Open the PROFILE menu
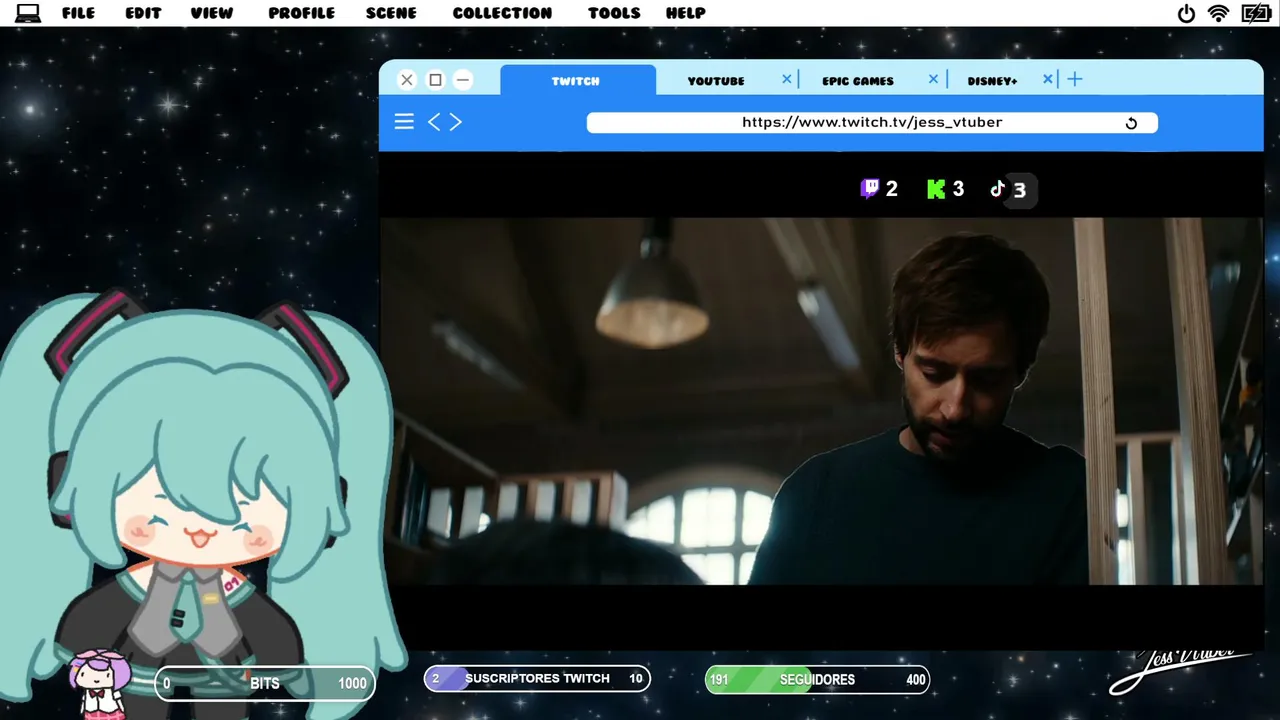The width and height of the screenshot is (1280, 720). pos(301,13)
